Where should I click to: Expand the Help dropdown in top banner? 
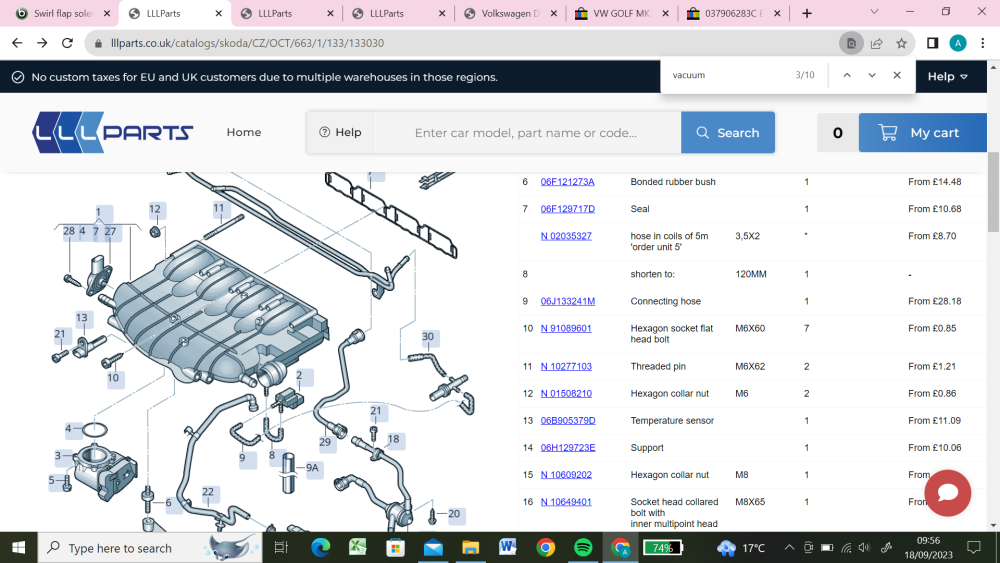coord(947,77)
